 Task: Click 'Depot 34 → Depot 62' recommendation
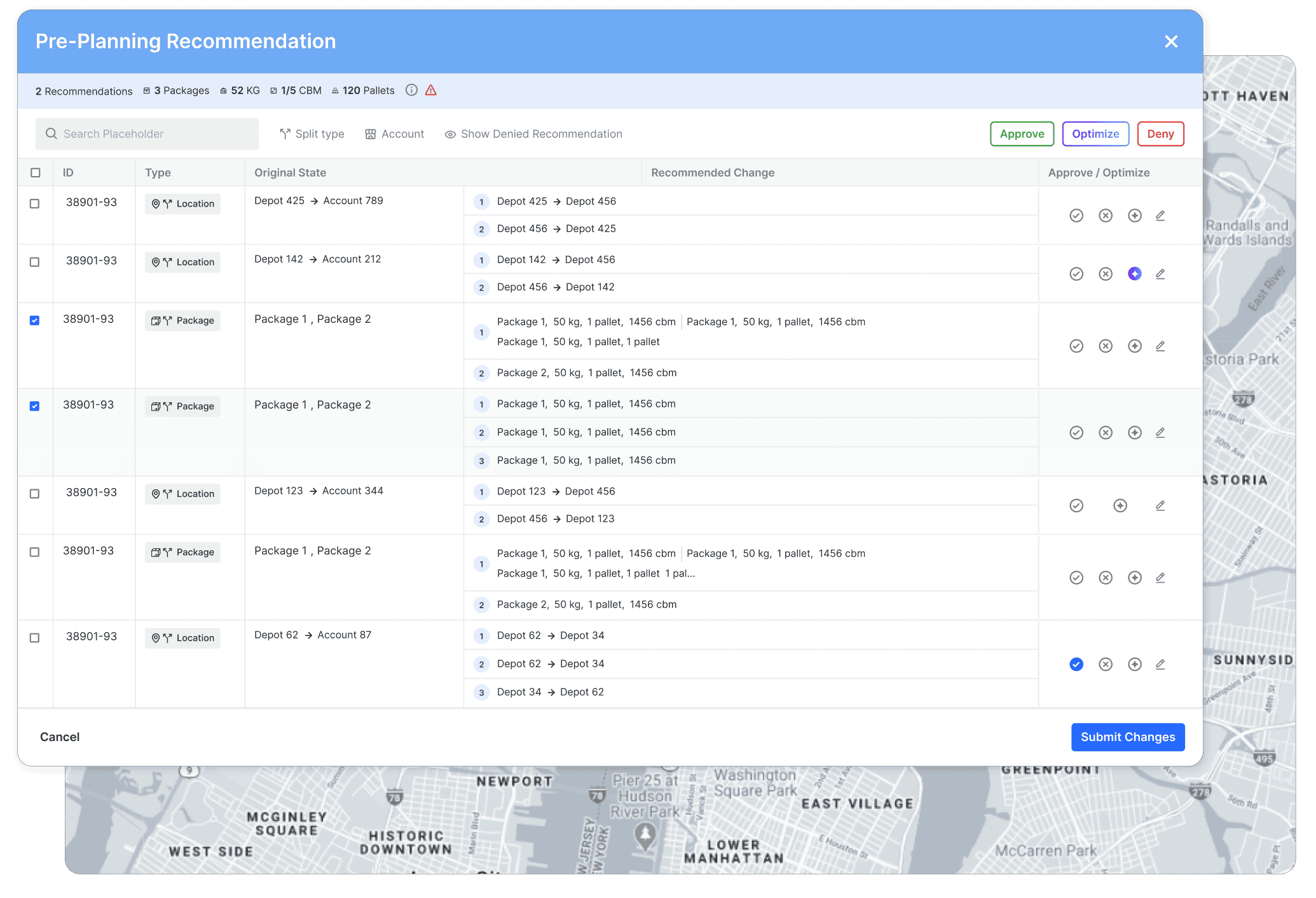click(x=551, y=692)
